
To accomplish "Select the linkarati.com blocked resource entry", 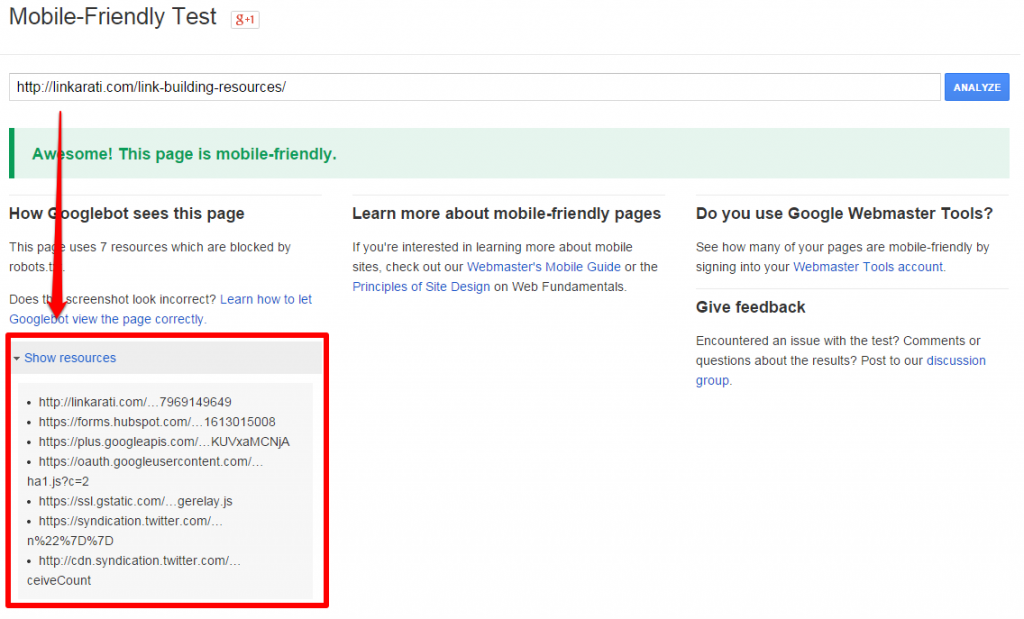I will [x=135, y=402].
